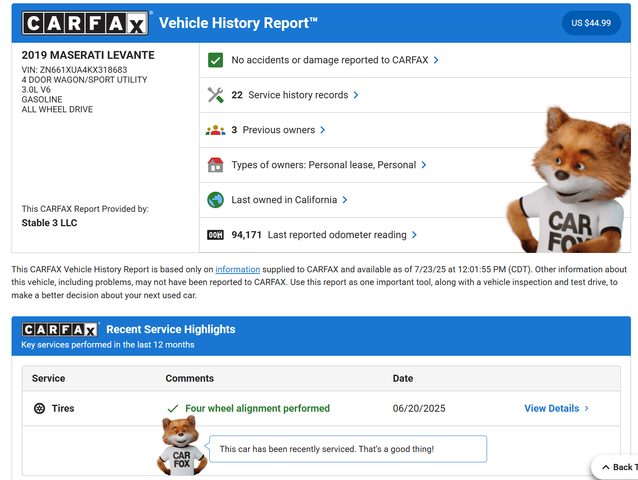Click the 3.0L V6 engine text
The width and height of the screenshot is (638, 480).
(x=36, y=89)
